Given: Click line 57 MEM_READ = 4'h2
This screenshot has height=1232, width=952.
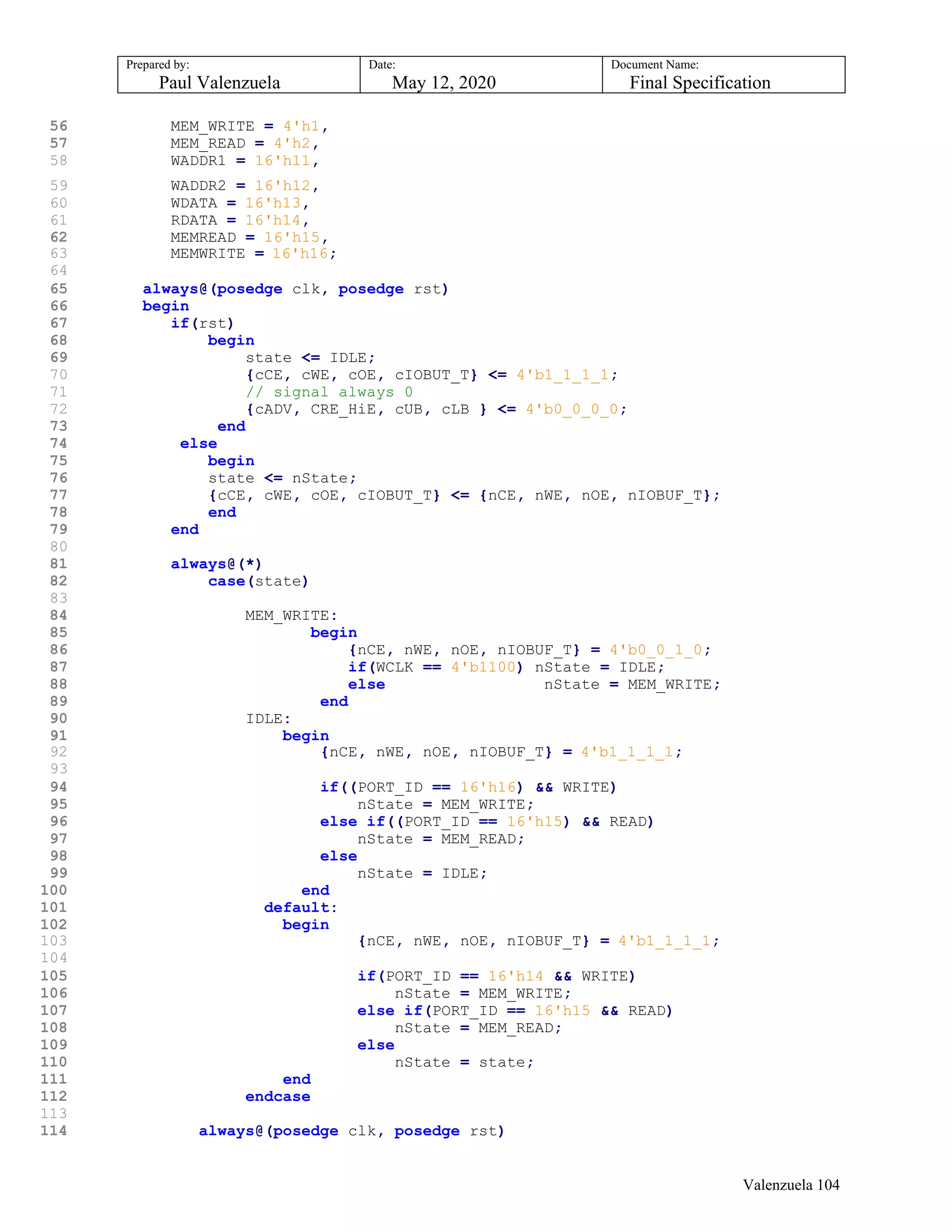Looking at the screenshot, I should pyautogui.click(x=245, y=143).
